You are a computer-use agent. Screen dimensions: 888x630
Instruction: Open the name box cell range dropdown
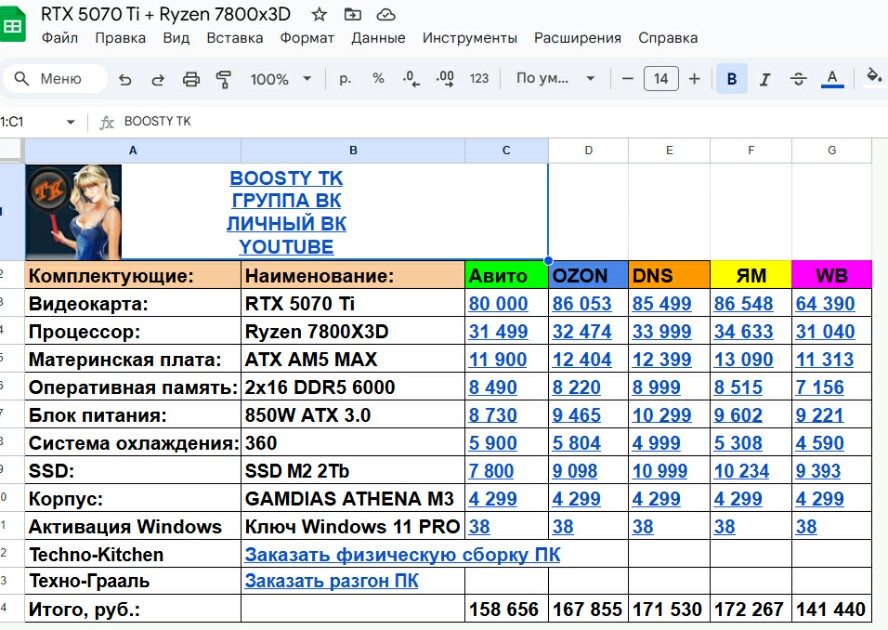click(71, 122)
